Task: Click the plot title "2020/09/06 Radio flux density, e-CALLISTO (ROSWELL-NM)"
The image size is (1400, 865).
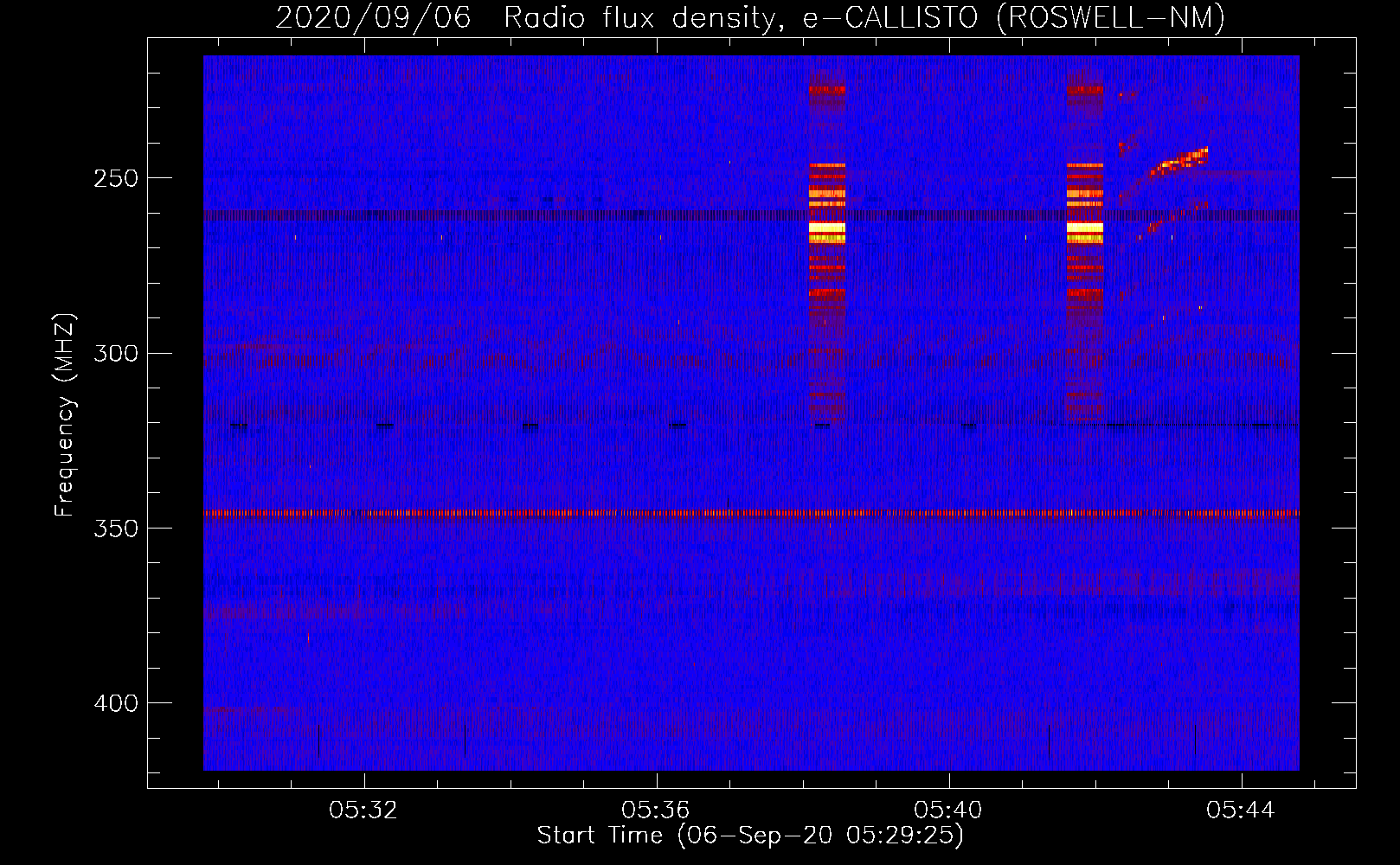Action: tap(750, 17)
